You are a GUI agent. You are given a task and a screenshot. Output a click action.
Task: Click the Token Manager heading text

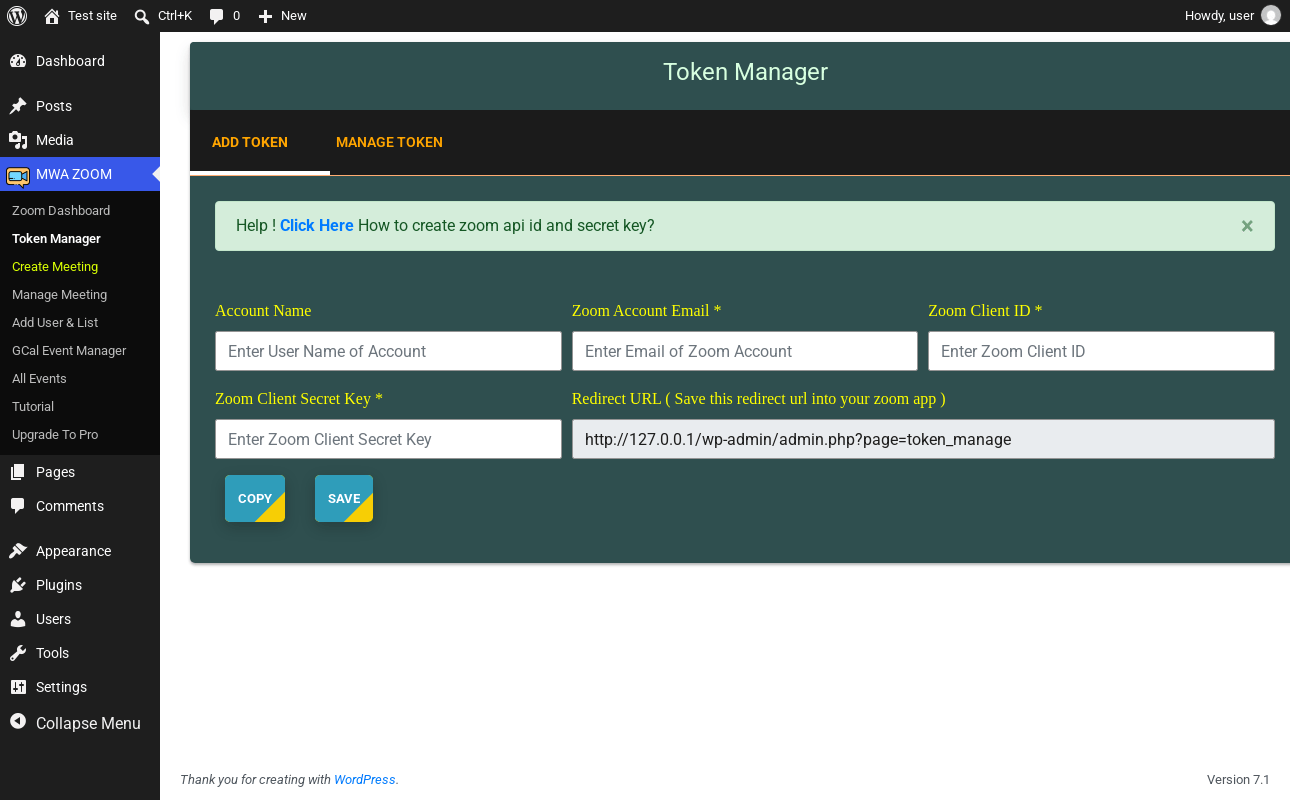click(x=745, y=72)
